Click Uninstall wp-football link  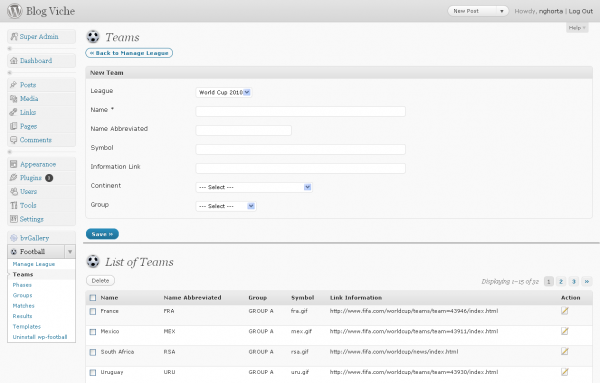coord(40,337)
